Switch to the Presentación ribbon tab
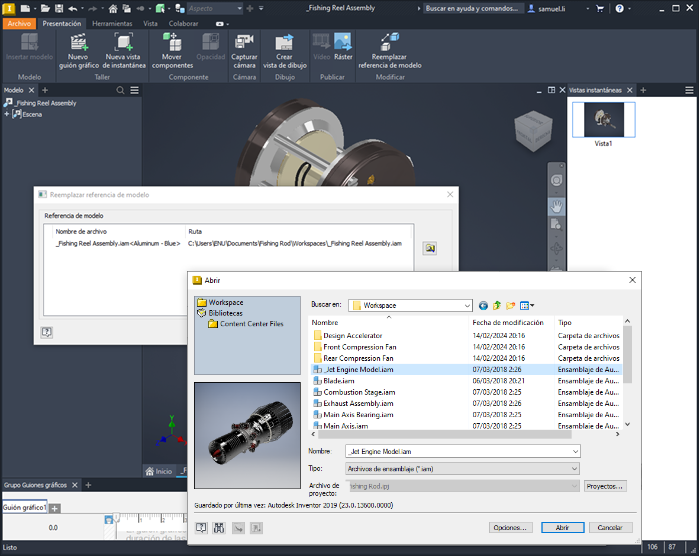The image size is (700, 556). 62,24
